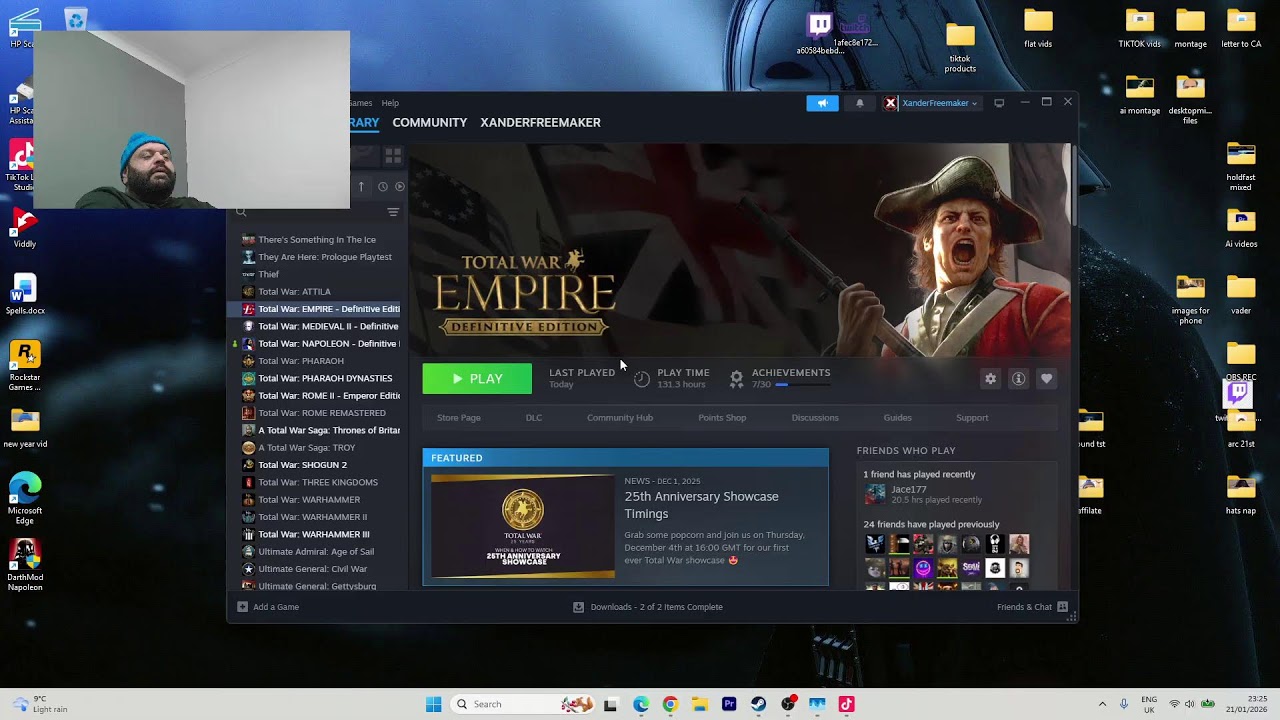Open the game info icon

pos(1018,379)
